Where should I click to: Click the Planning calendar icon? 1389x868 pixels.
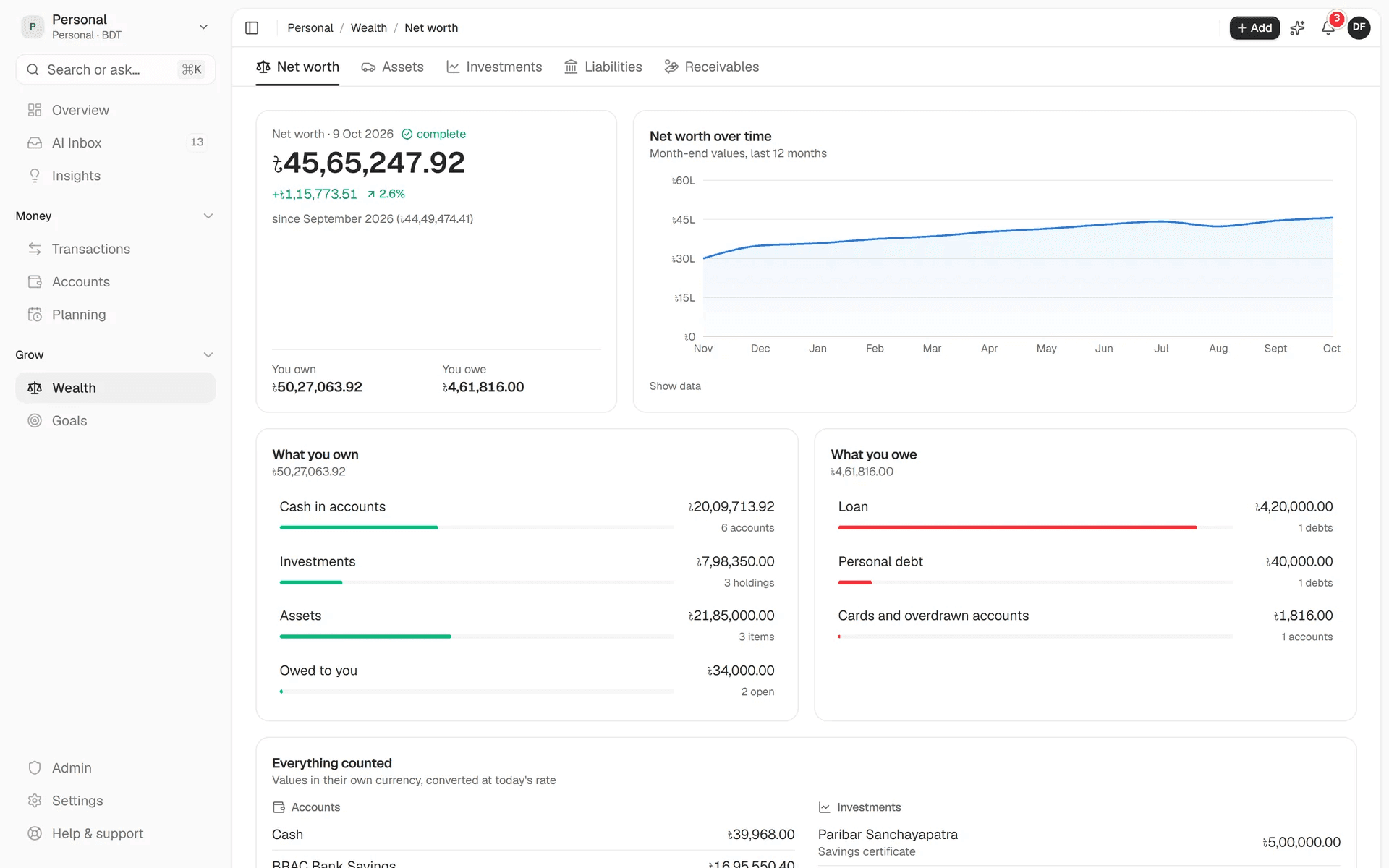coord(35,315)
